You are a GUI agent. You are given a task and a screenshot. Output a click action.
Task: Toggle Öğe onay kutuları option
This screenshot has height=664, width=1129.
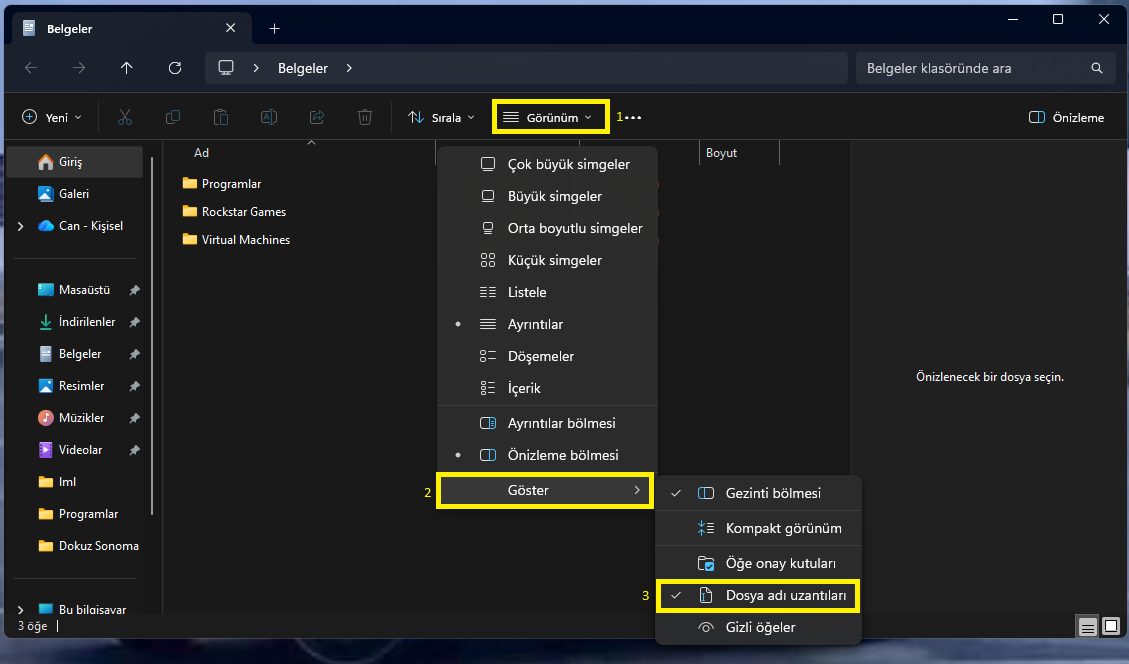click(x=758, y=563)
